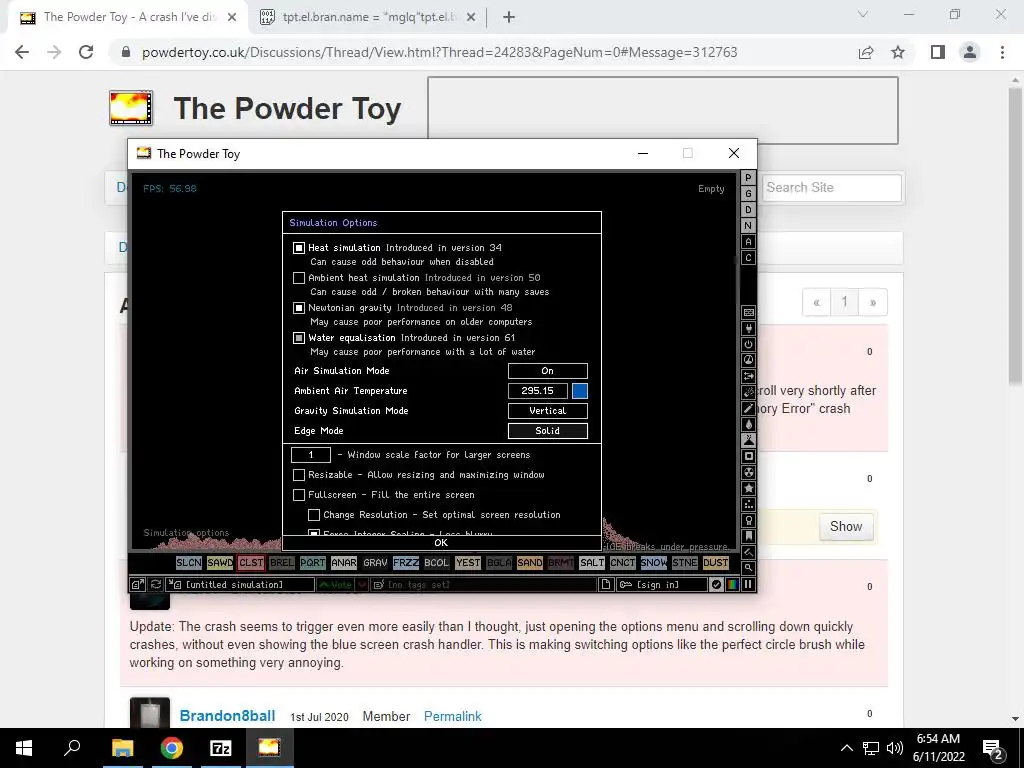Click the simulation options checkmark icon
This screenshot has width=1024, height=768.
[716, 584]
